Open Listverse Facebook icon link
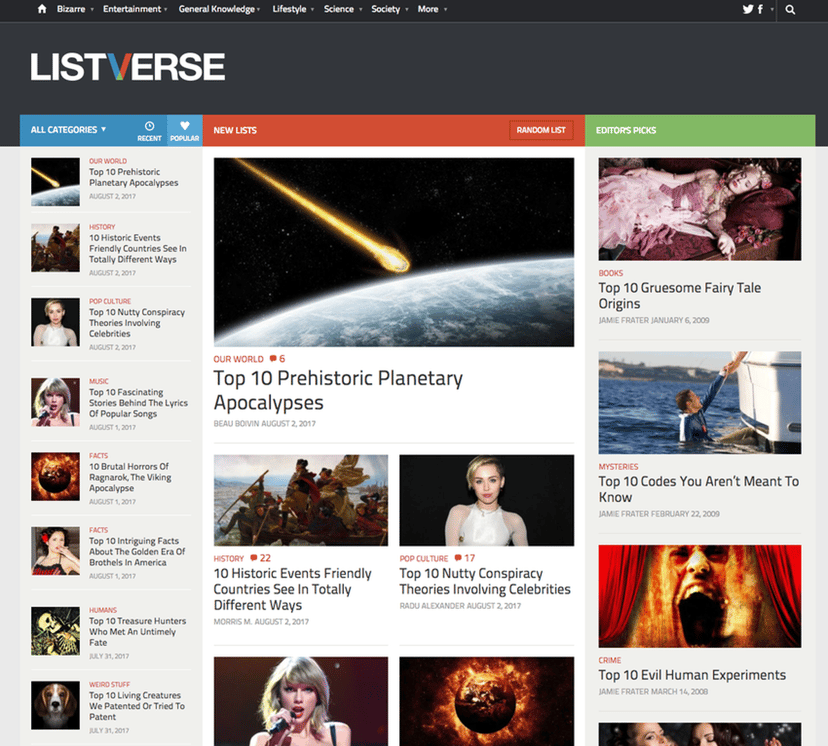 tap(760, 9)
